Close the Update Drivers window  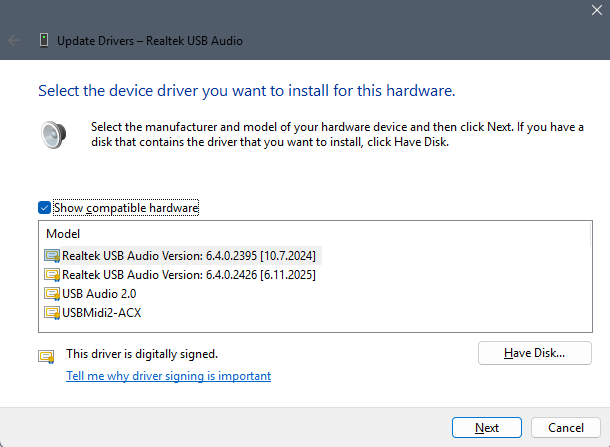click(x=597, y=10)
